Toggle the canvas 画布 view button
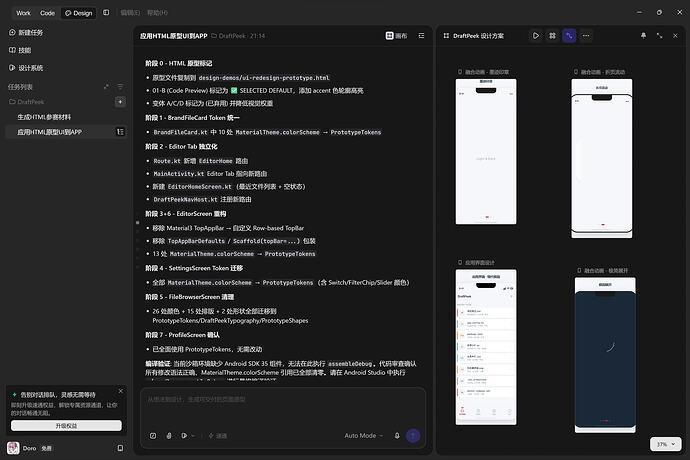Image resolution: width=690 pixels, height=460 pixels. coord(396,36)
